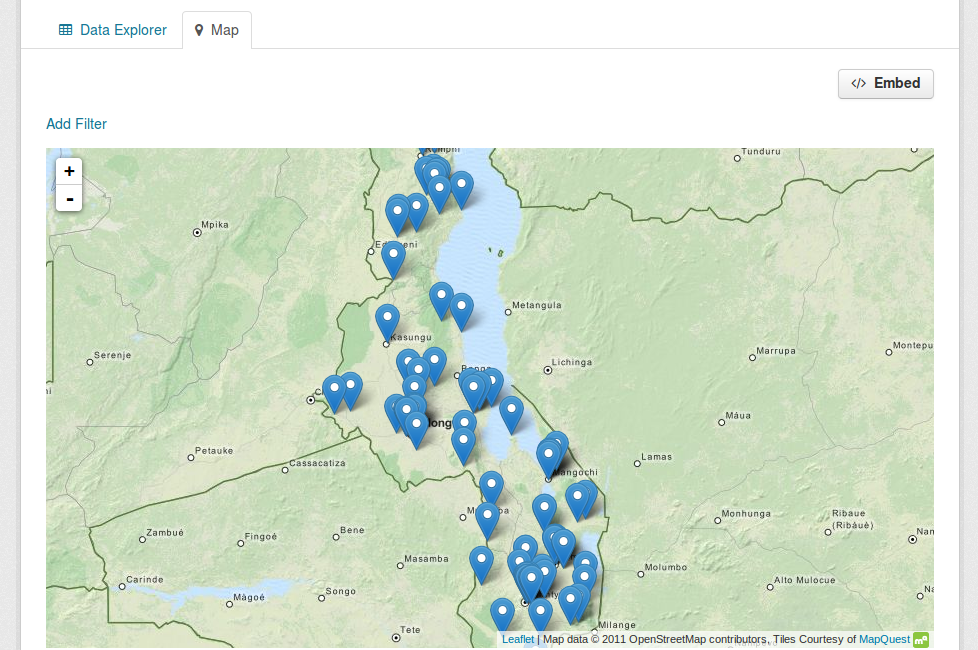This screenshot has height=650, width=978.
Task: Click the Milange town label
Action: point(617,624)
